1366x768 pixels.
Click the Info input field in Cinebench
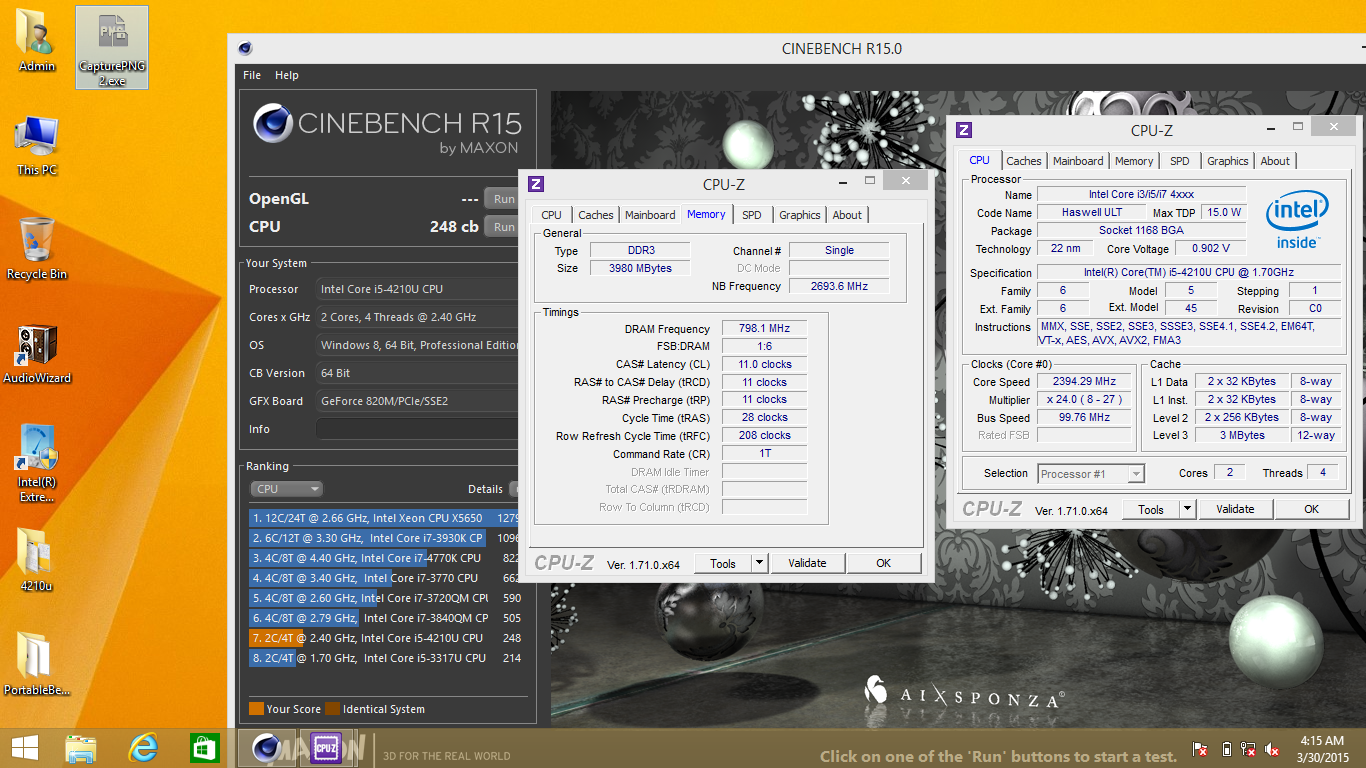point(417,429)
